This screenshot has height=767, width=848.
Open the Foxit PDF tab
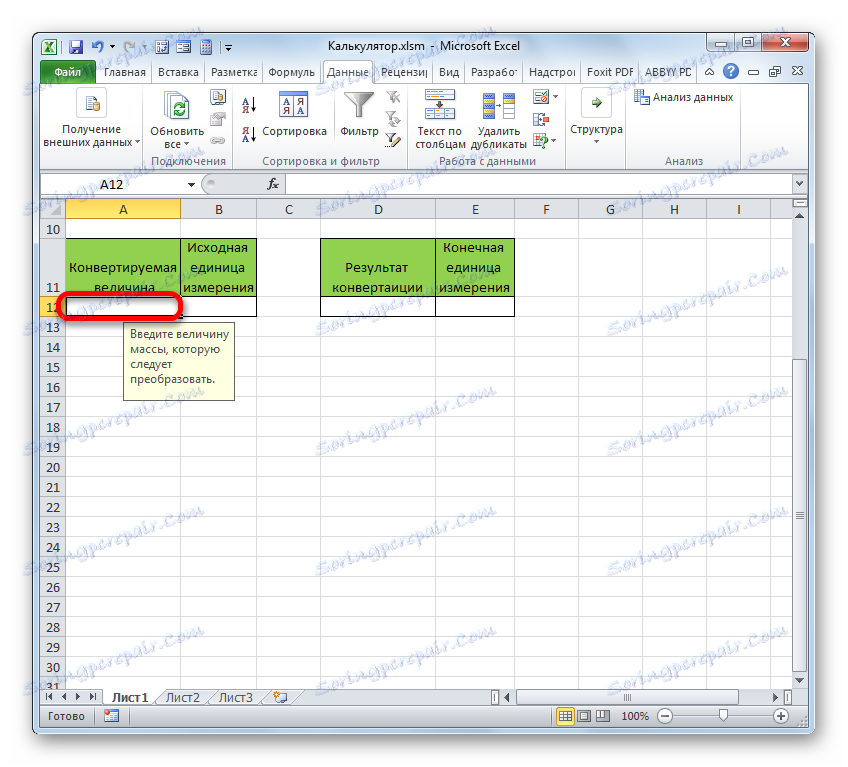[610, 72]
